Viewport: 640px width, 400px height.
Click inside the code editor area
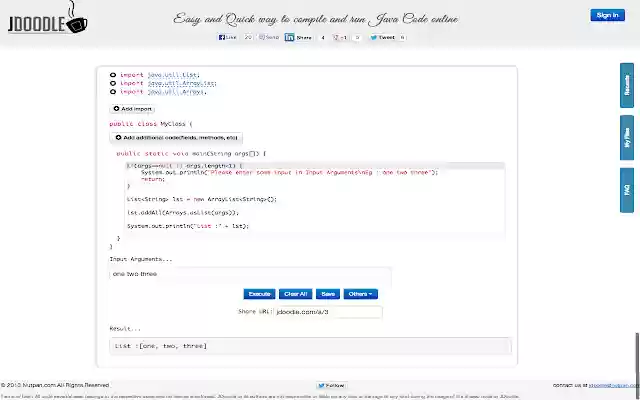tap(314, 199)
